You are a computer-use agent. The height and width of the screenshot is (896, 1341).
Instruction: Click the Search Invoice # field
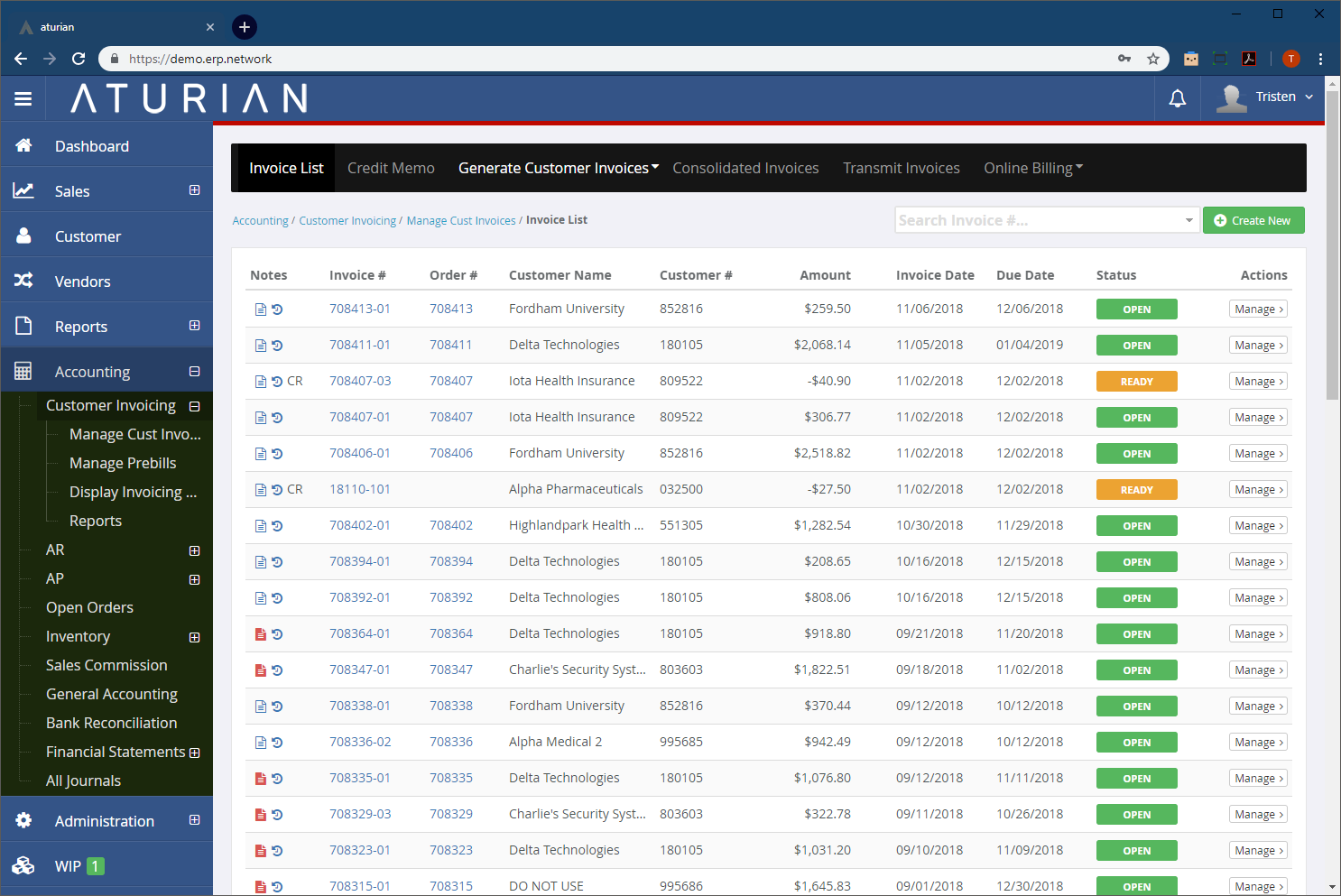pos(1038,220)
